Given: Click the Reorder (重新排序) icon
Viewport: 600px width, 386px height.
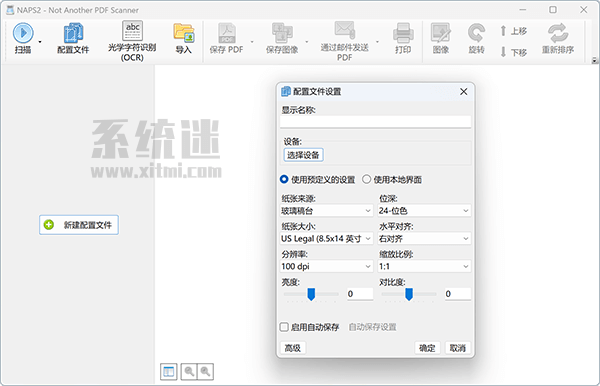Looking at the screenshot, I should pyautogui.click(x=558, y=33).
